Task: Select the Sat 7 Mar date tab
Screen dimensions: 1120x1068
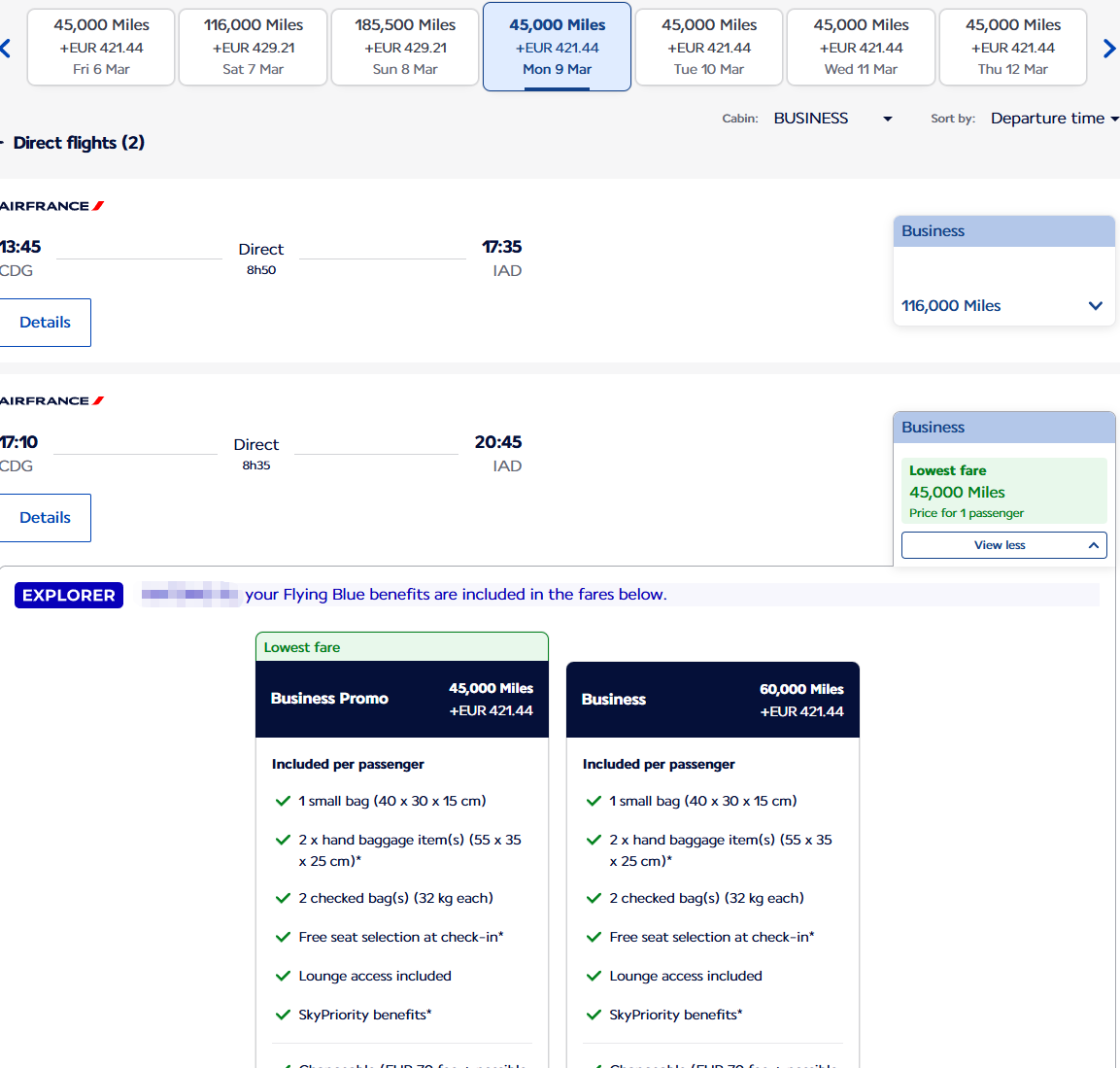Action: tap(253, 47)
